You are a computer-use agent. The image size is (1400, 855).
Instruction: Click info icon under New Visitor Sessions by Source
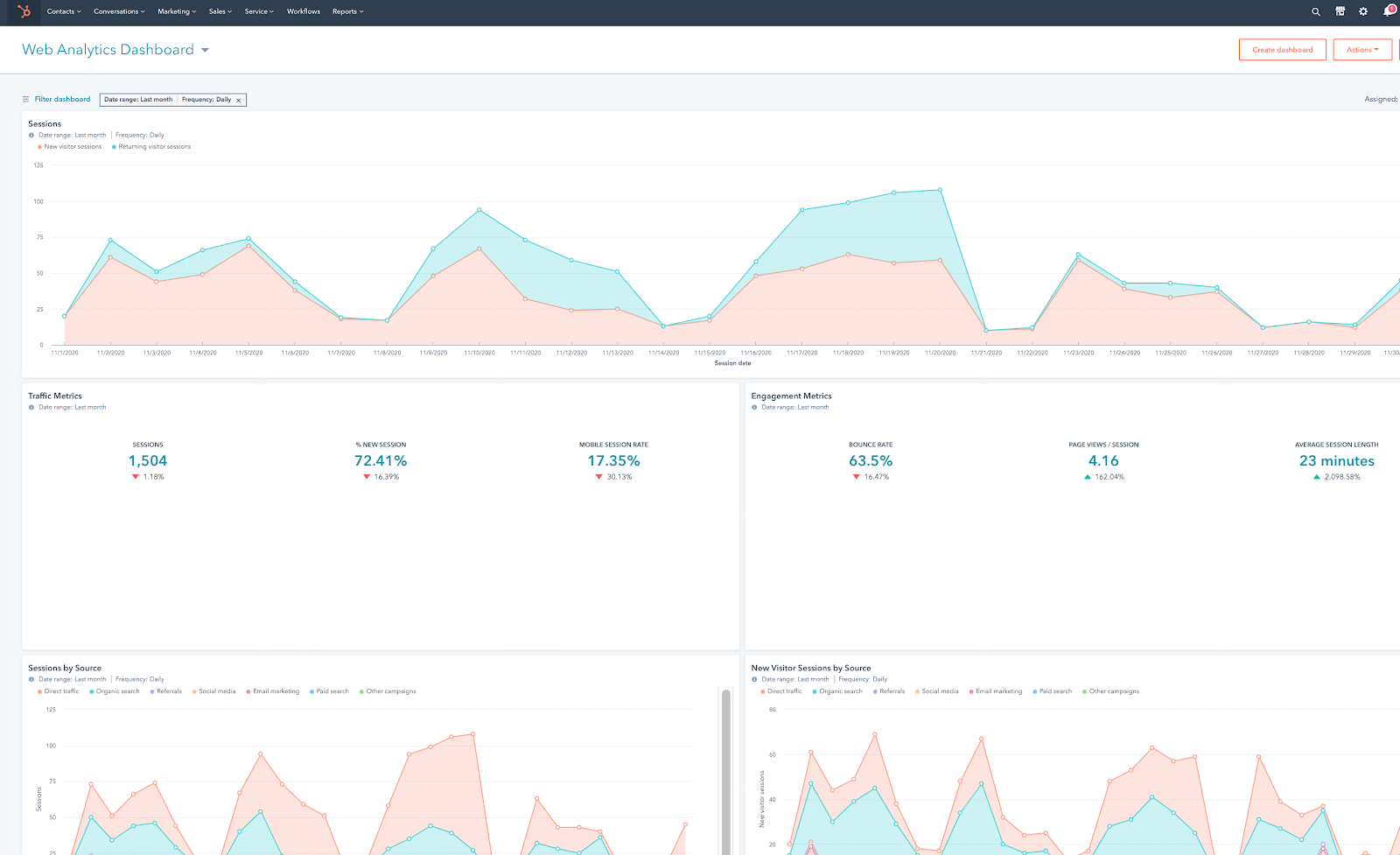coord(754,680)
